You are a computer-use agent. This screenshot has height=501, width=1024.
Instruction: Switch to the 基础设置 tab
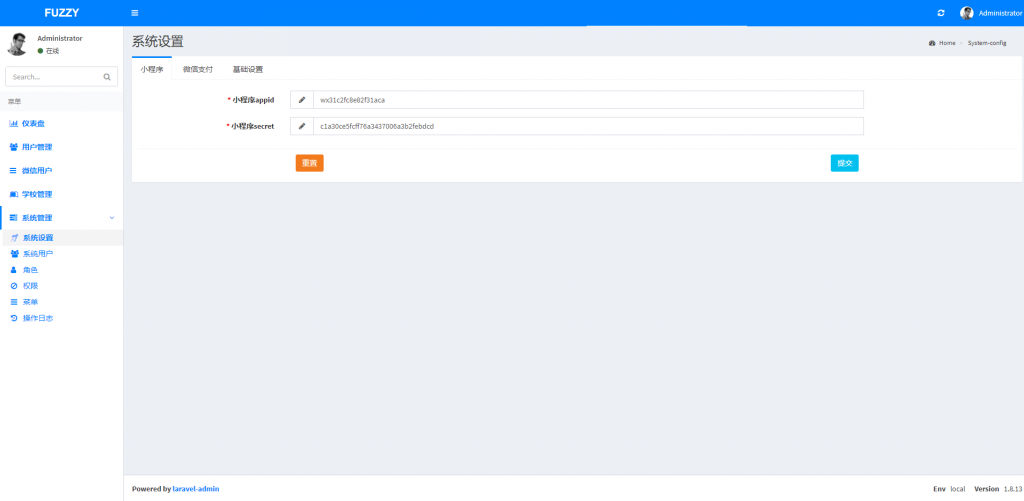point(247,70)
